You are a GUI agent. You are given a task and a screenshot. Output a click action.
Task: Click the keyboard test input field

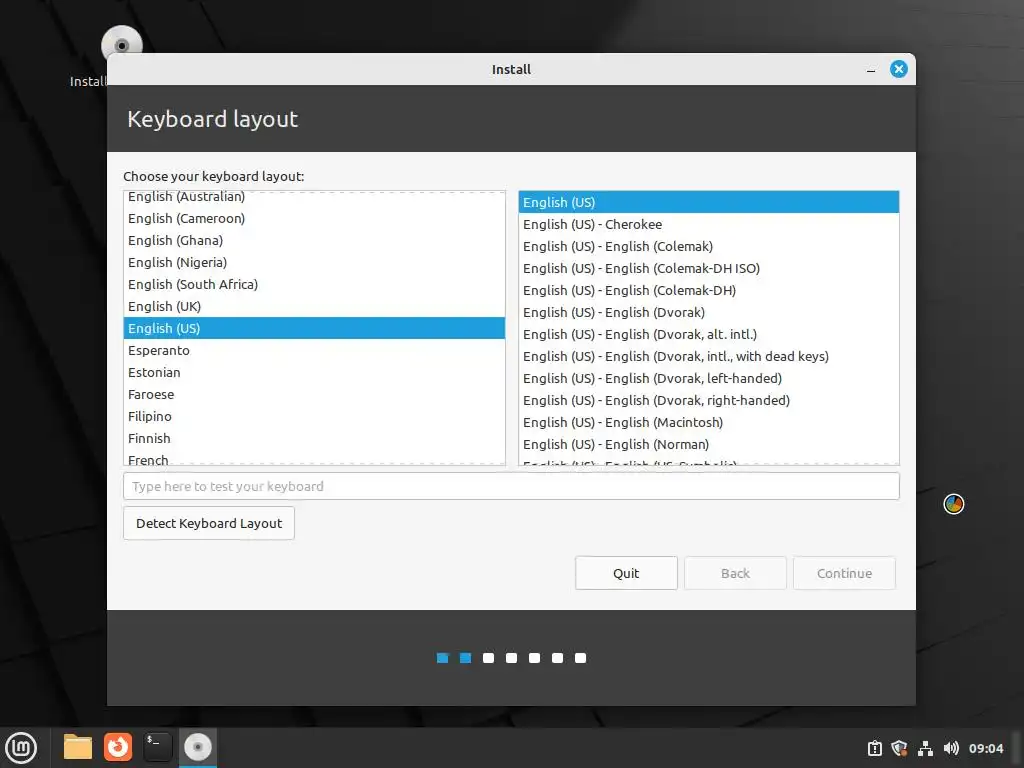point(511,486)
